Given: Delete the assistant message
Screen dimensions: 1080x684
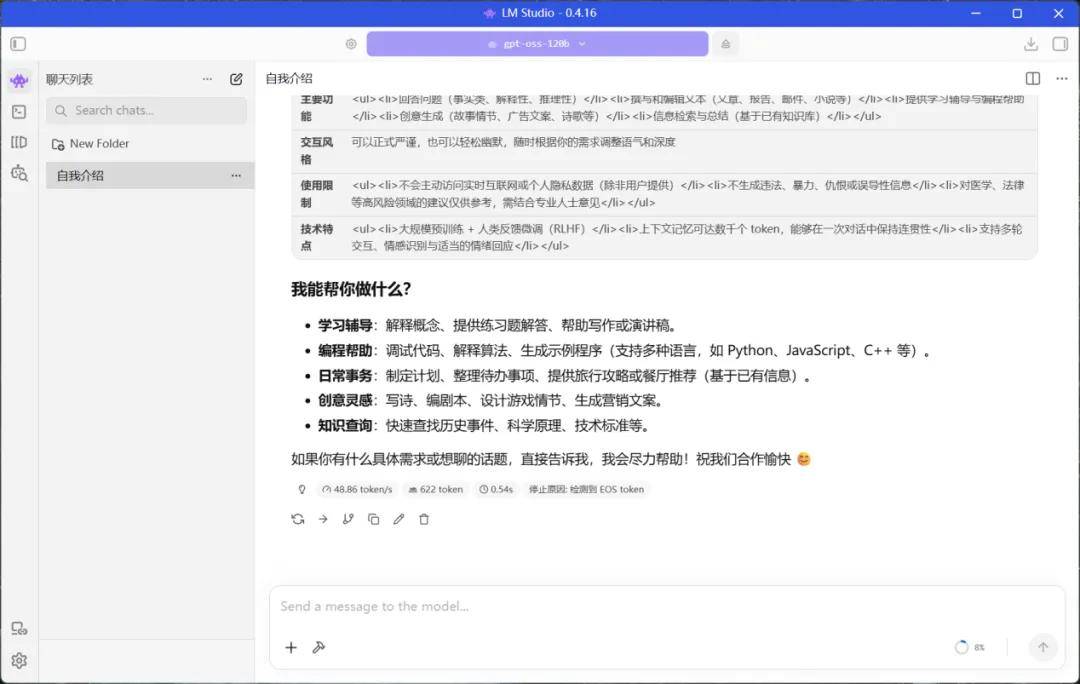Looking at the screenshot, I should [424, 519].
